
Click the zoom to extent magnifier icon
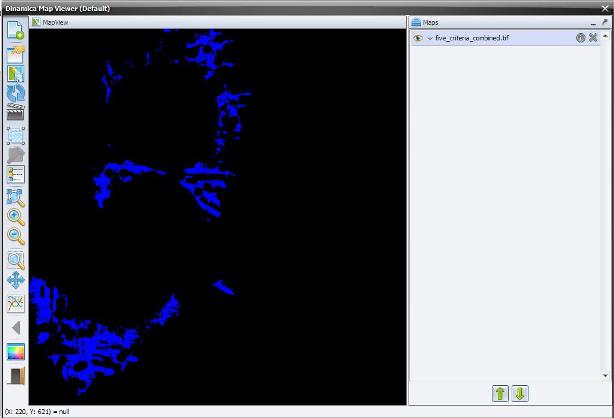coord(16,198)
